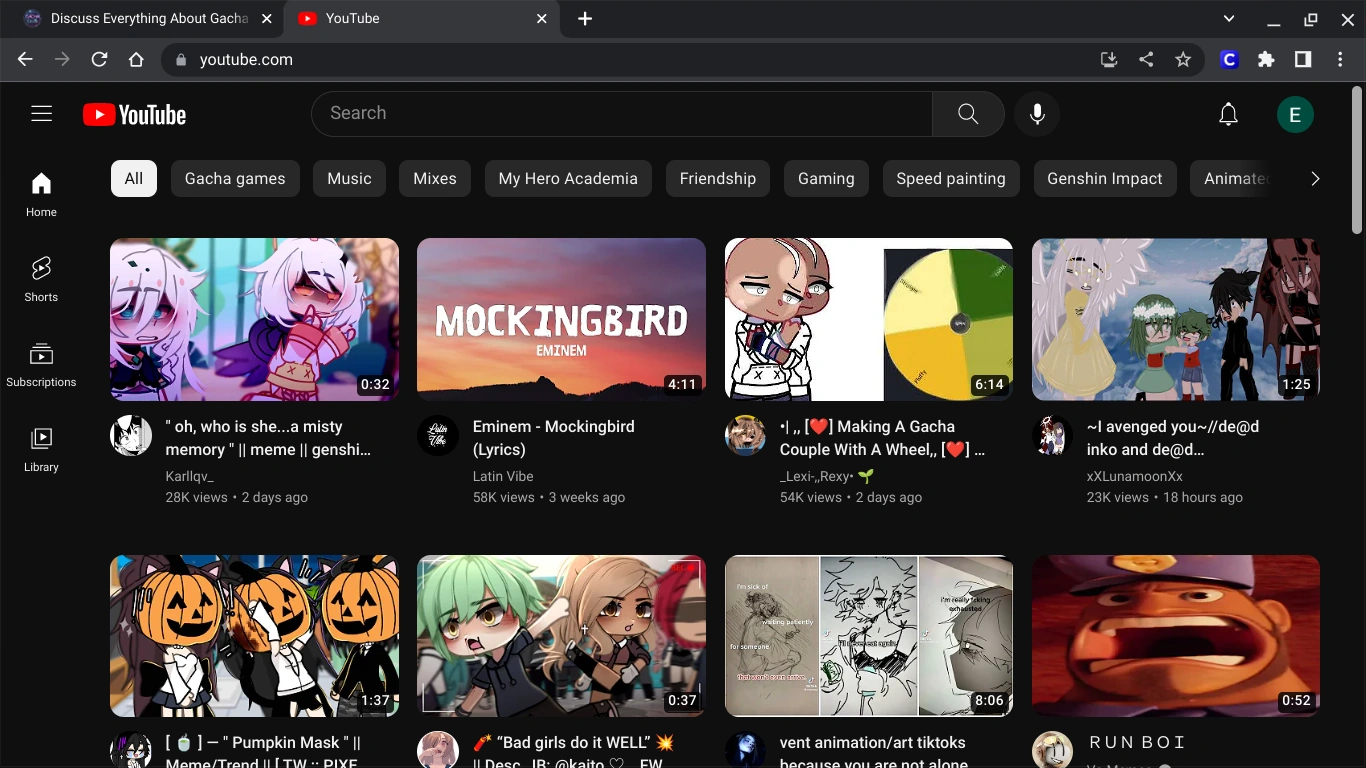This screenshot has width=1366, height=768.
Task: Click the YouTube logo
Action: pyautogui.click(x=134, y=113)
